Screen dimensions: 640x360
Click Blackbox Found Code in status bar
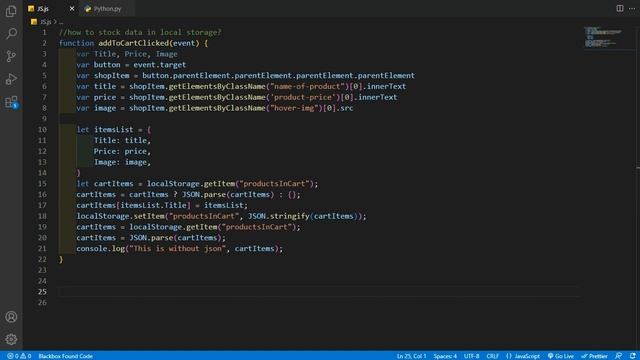[x=65, y=356]
